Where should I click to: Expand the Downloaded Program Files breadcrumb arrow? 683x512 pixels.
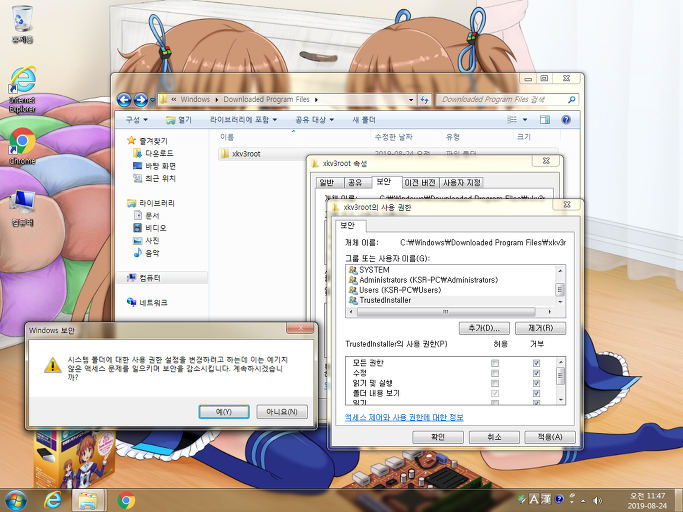[316, 100]
